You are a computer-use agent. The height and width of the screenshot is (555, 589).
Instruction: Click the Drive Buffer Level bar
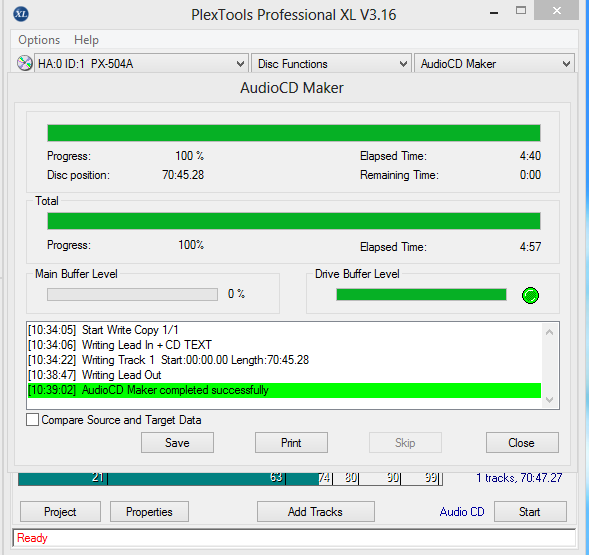click(x=421, y=295)
